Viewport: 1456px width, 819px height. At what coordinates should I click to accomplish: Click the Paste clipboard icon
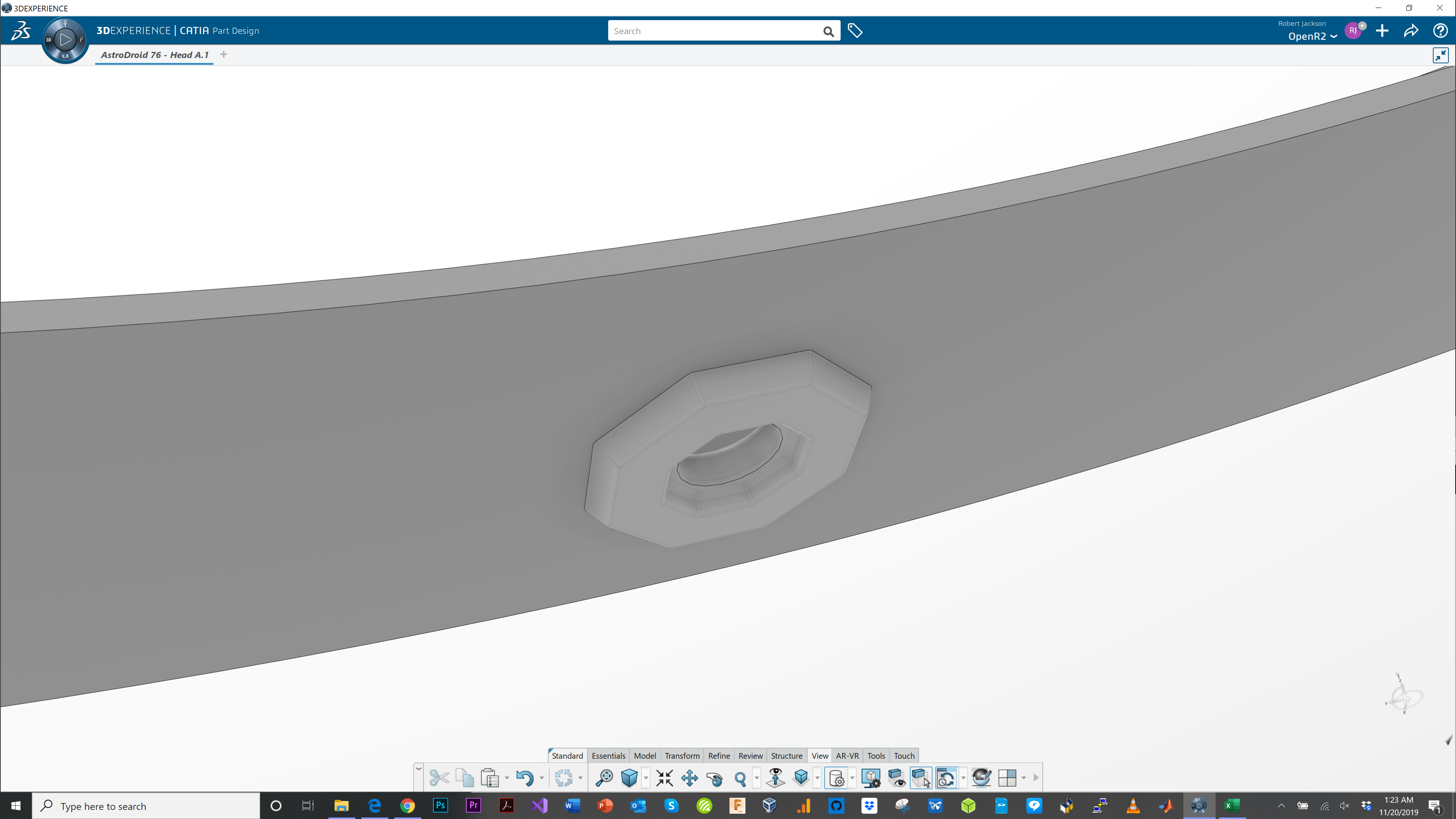tap(490, 778)
